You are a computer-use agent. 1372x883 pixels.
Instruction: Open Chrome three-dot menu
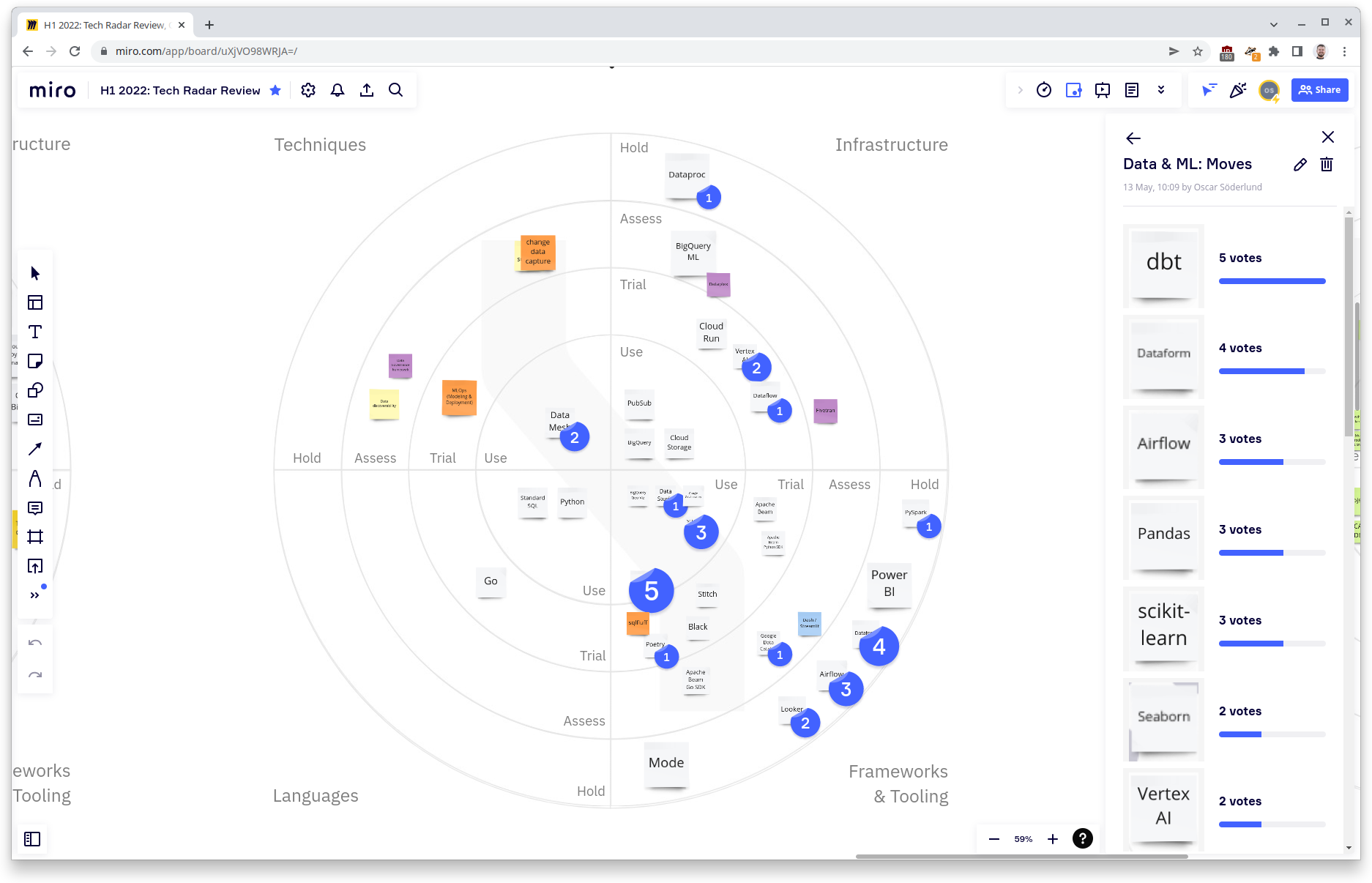(1344, 51)
